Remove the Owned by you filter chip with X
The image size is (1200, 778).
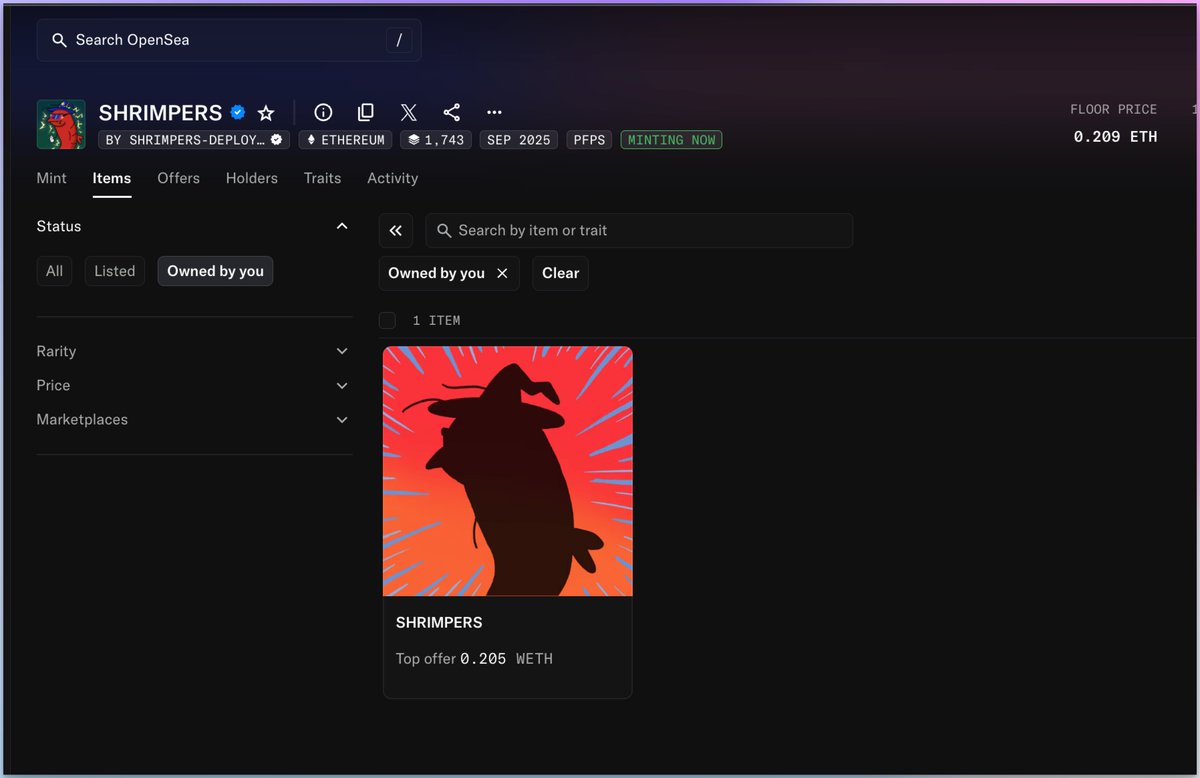coord(502,273)
